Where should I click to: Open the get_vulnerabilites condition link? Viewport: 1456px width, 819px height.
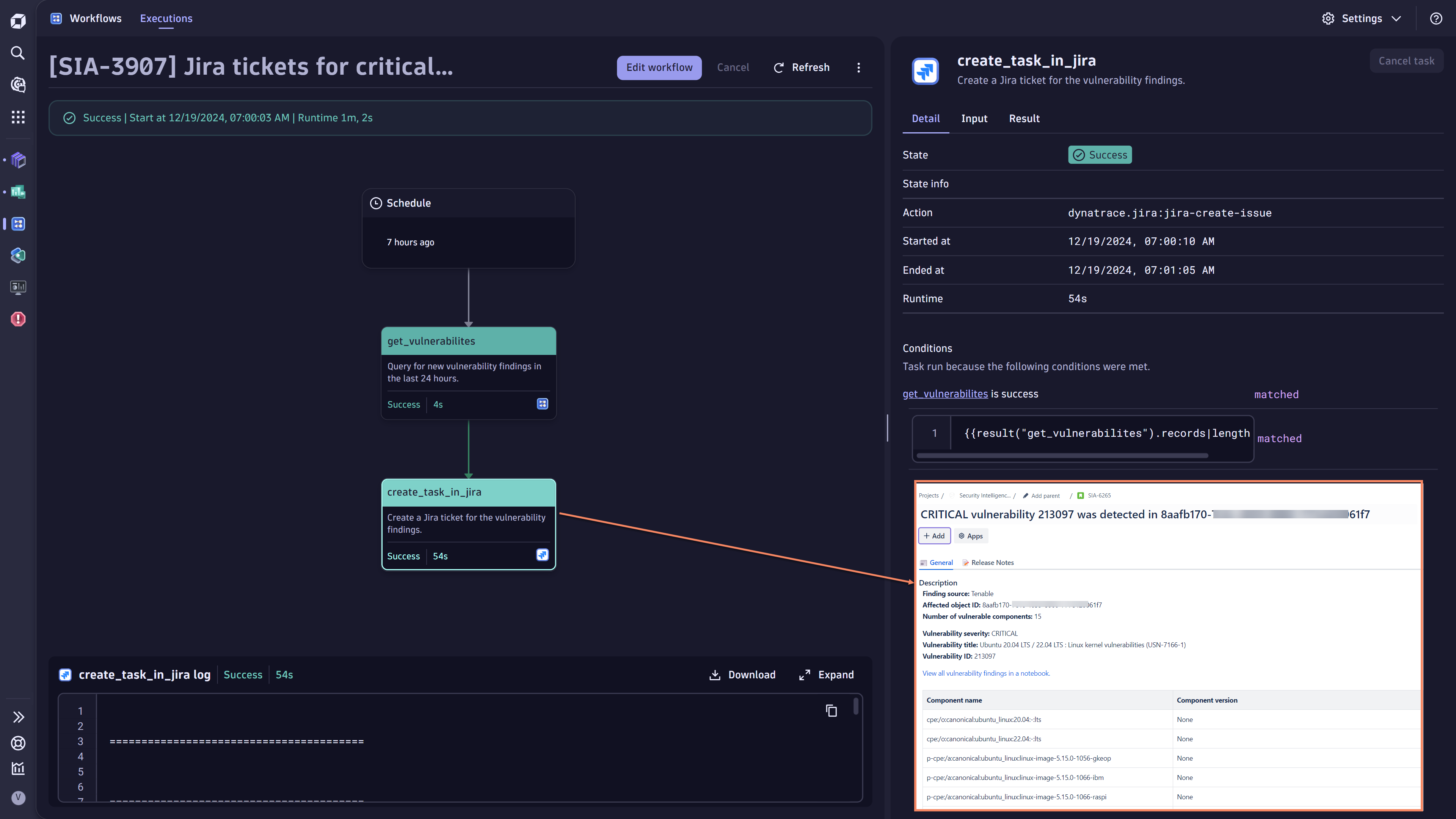point(945,394)
